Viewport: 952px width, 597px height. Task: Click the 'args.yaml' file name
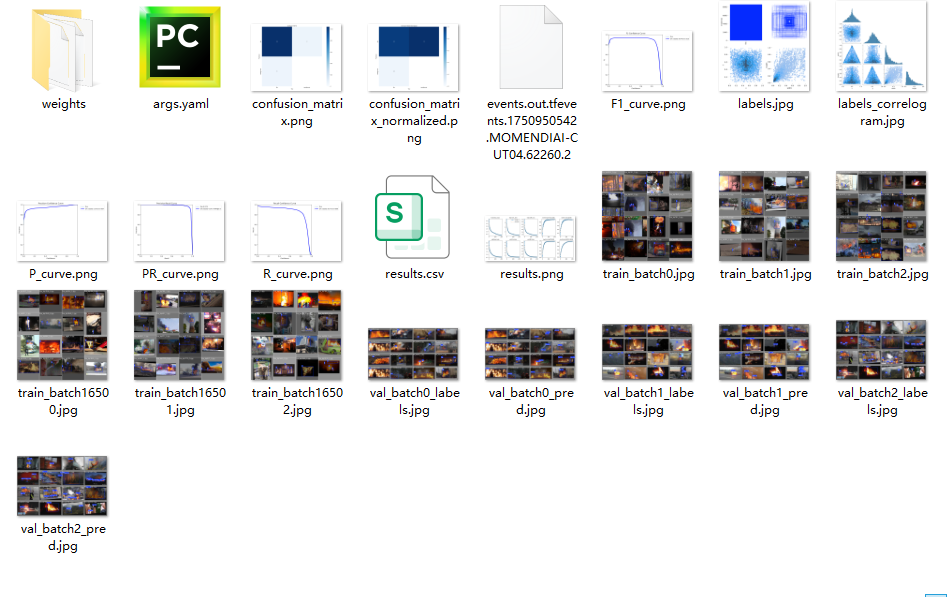pos(180,104)
